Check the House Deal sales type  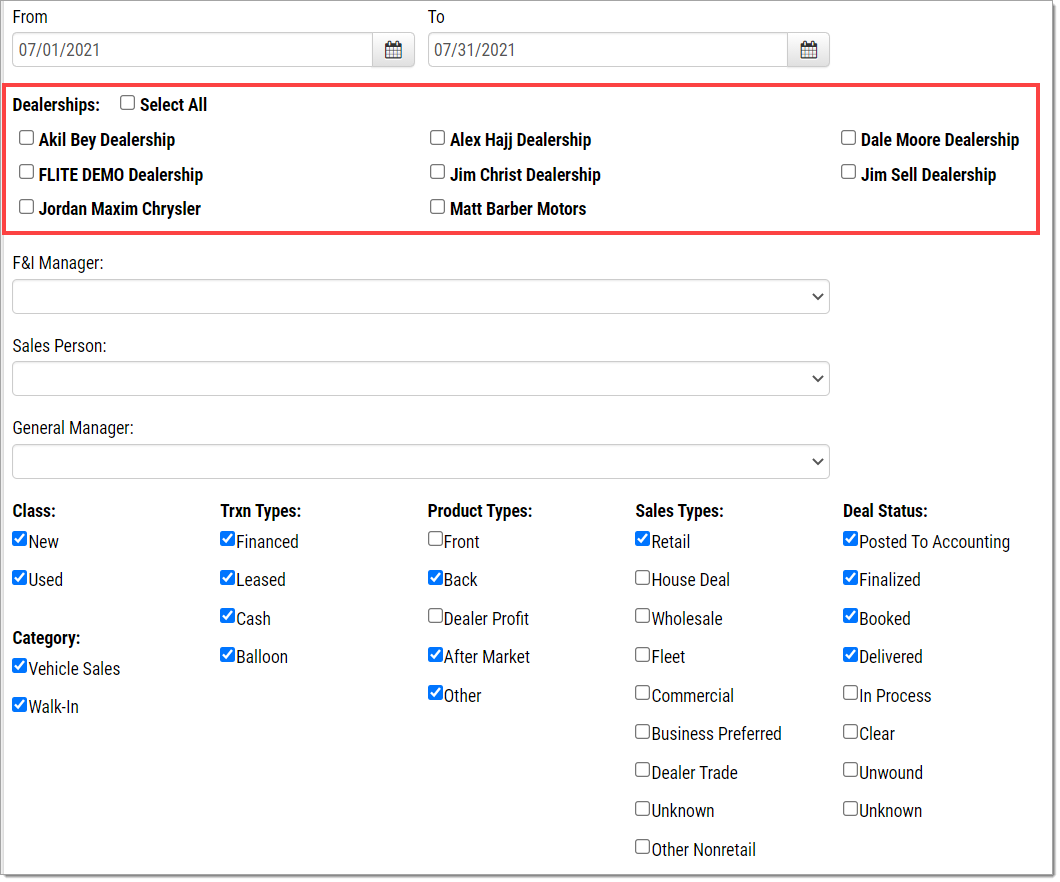(x=642, y=578)
